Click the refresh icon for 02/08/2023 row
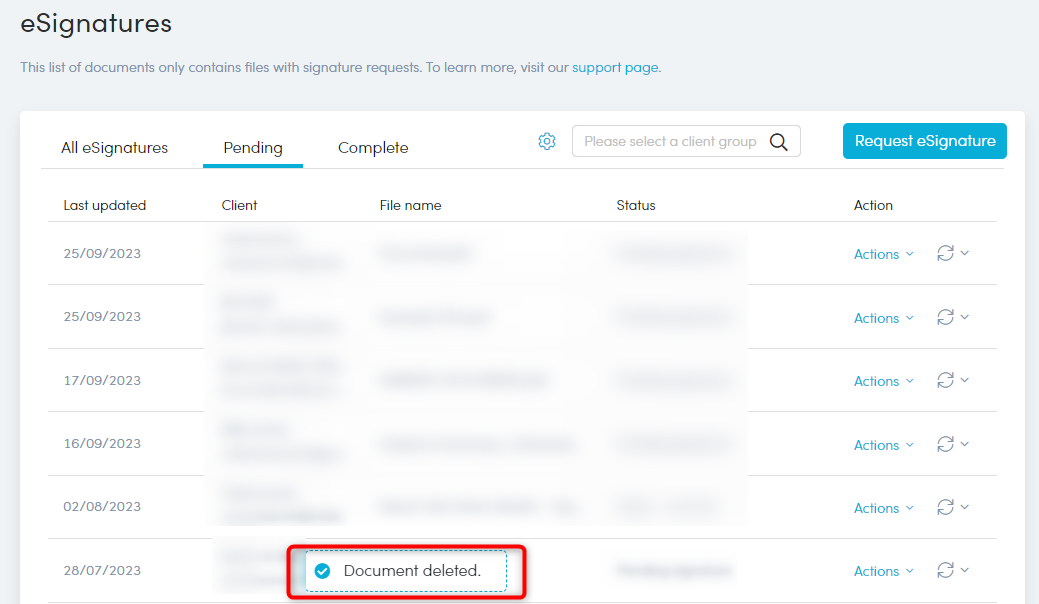The height and width of the screenshot is (604, 1039). point(945,507)
